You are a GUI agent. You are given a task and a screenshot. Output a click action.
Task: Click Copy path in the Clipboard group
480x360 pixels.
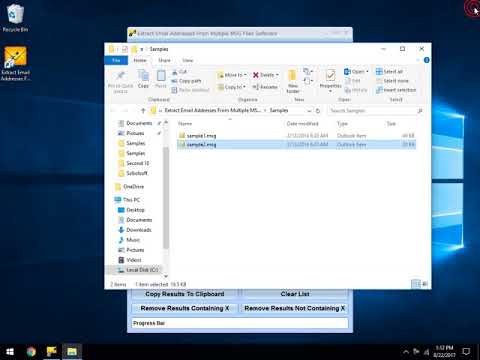coord(186,81)
